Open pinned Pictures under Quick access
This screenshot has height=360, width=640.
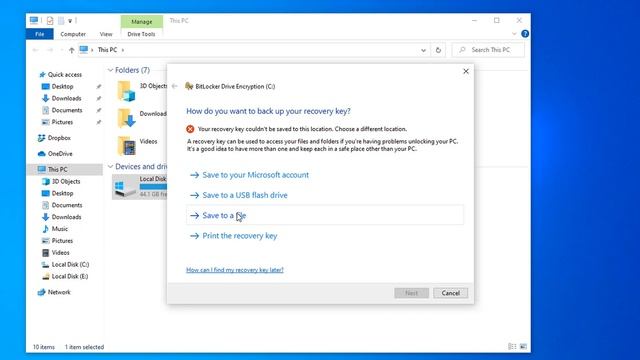click(x=62, y=122)
